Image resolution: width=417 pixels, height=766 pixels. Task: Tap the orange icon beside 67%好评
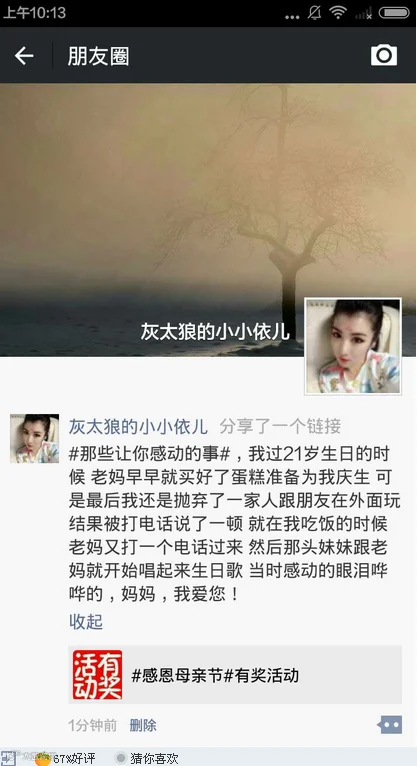42,759
